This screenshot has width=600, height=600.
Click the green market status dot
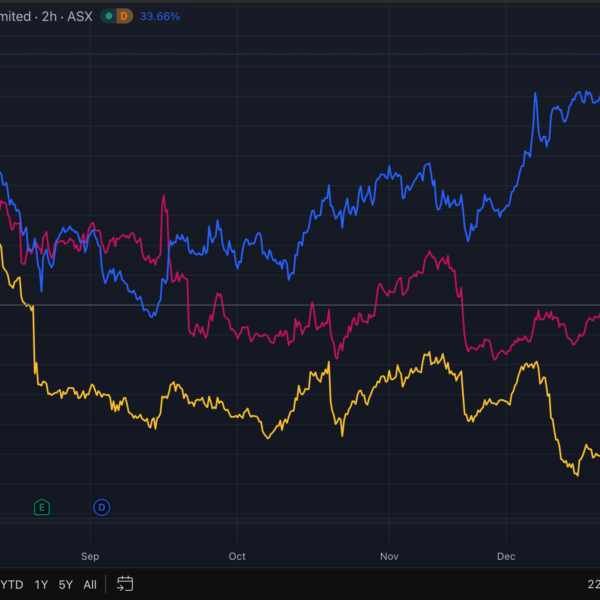click(110, 16)
